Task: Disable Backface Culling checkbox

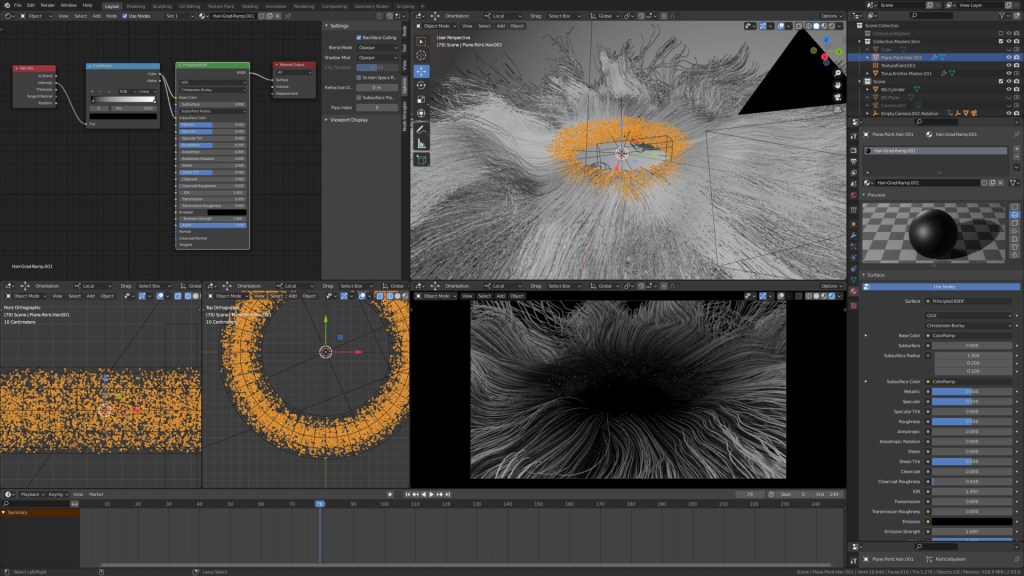Action: pos(358,37)
